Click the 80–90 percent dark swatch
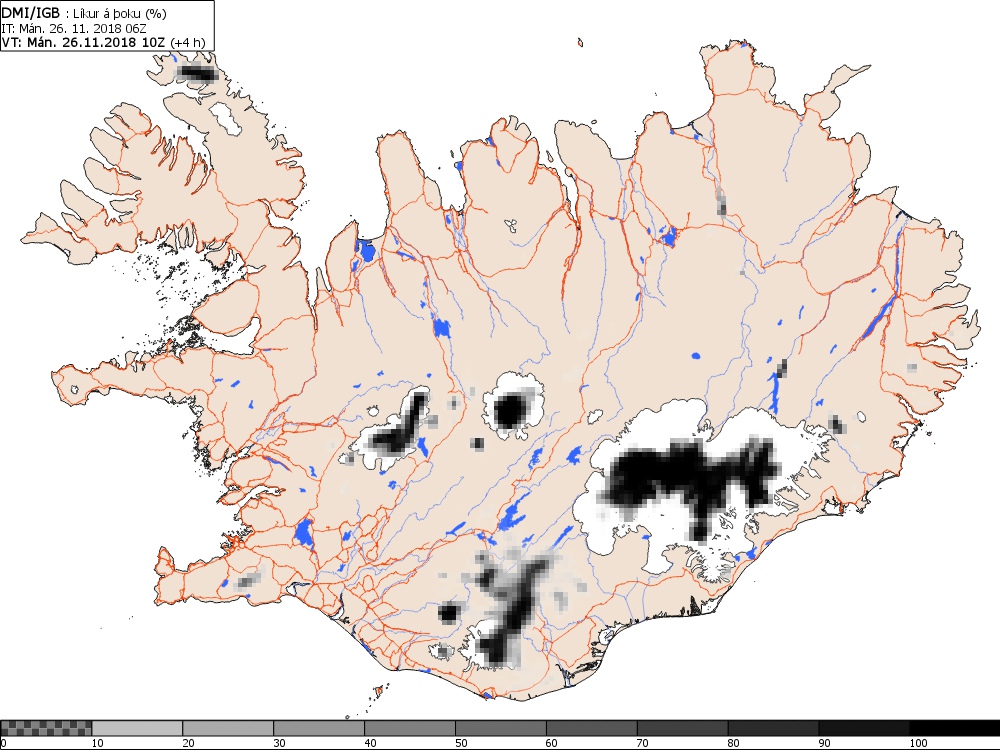 pos(774,728)
